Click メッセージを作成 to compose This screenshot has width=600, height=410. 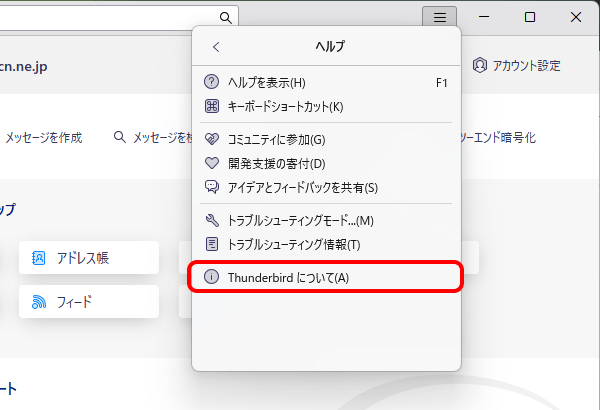[x=43, y=137]
